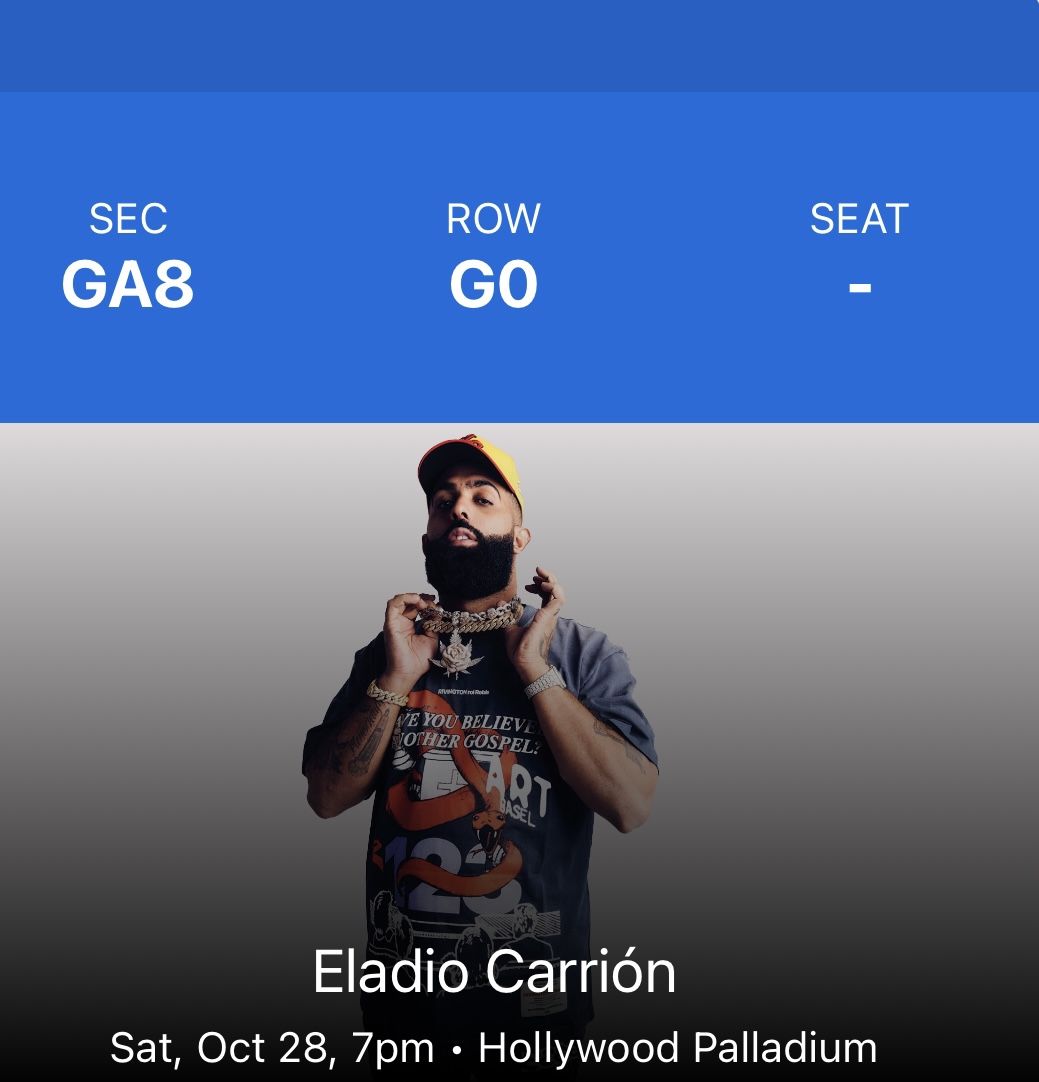Screen dimensions: 1039x1082
Task: Tap the ROW label
Action: click(493, 219)
